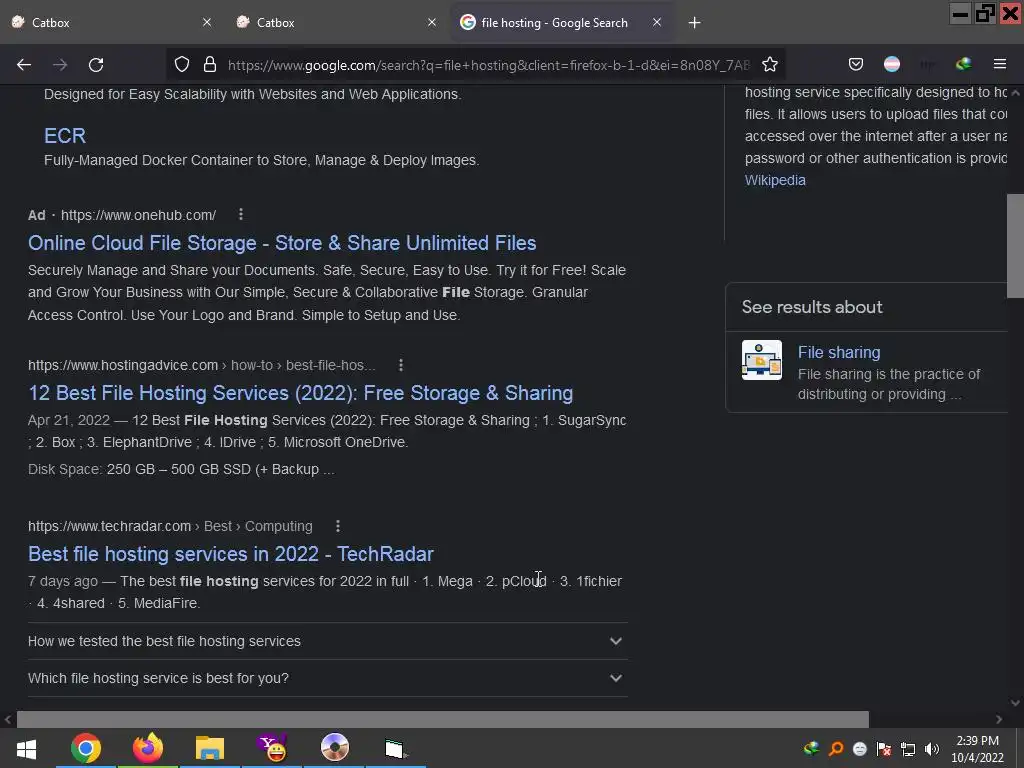Switch to the first Catbox tab
Image resolution: width=1024 pixels, height=768 pixels.
point(111,22)
